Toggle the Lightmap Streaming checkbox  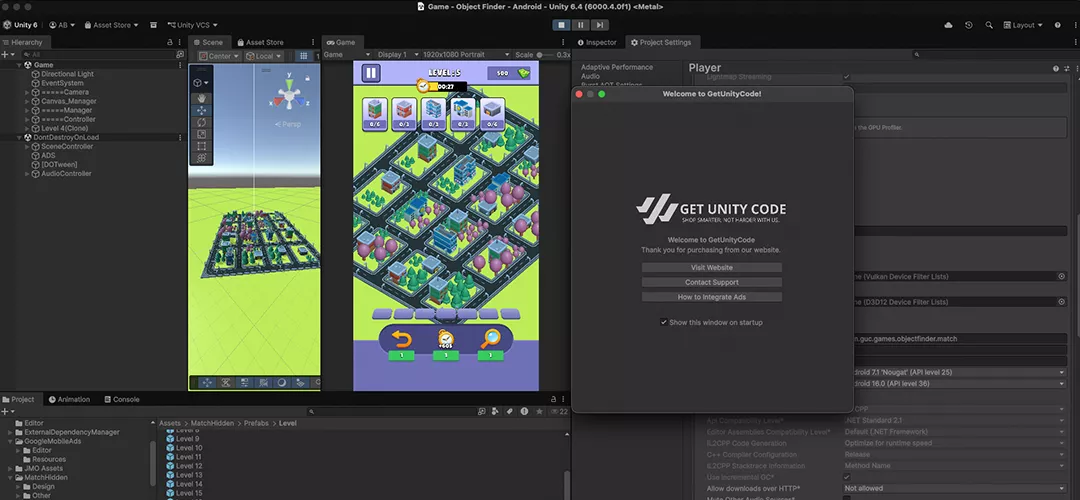(846, 76)
